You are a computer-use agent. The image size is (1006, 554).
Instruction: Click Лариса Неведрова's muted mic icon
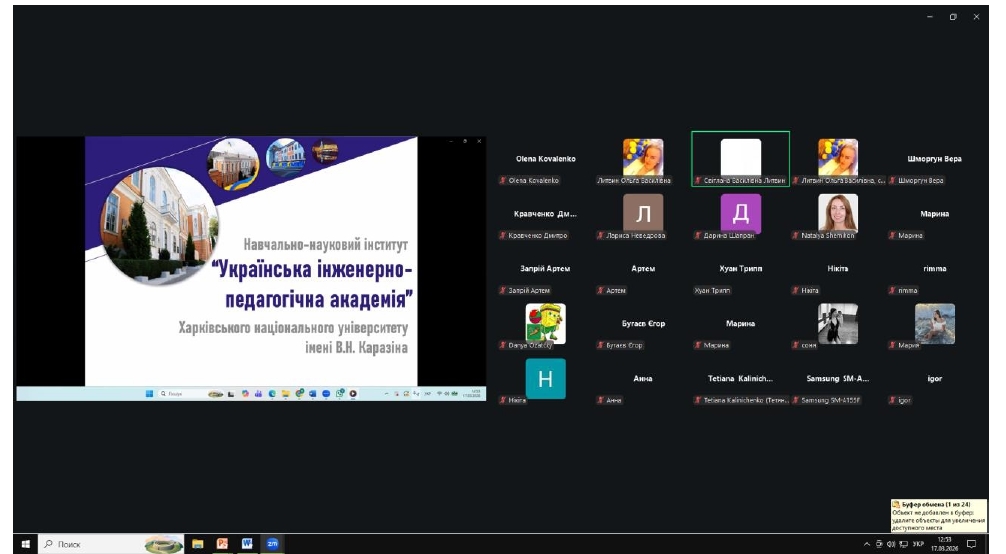(x=601, y=236)
